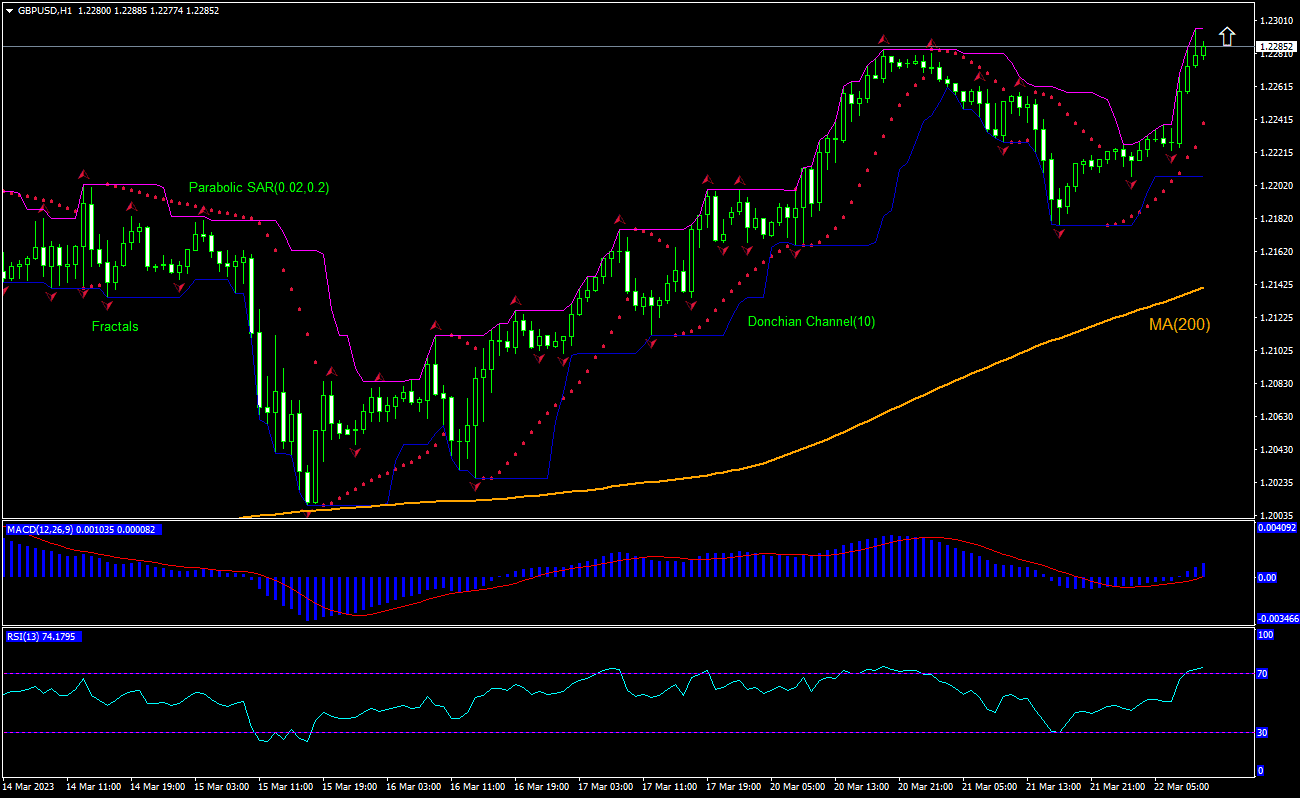Click the latest candlestick at the far right
This screenshot has height=798, width=1300.
coord(1204,49)
